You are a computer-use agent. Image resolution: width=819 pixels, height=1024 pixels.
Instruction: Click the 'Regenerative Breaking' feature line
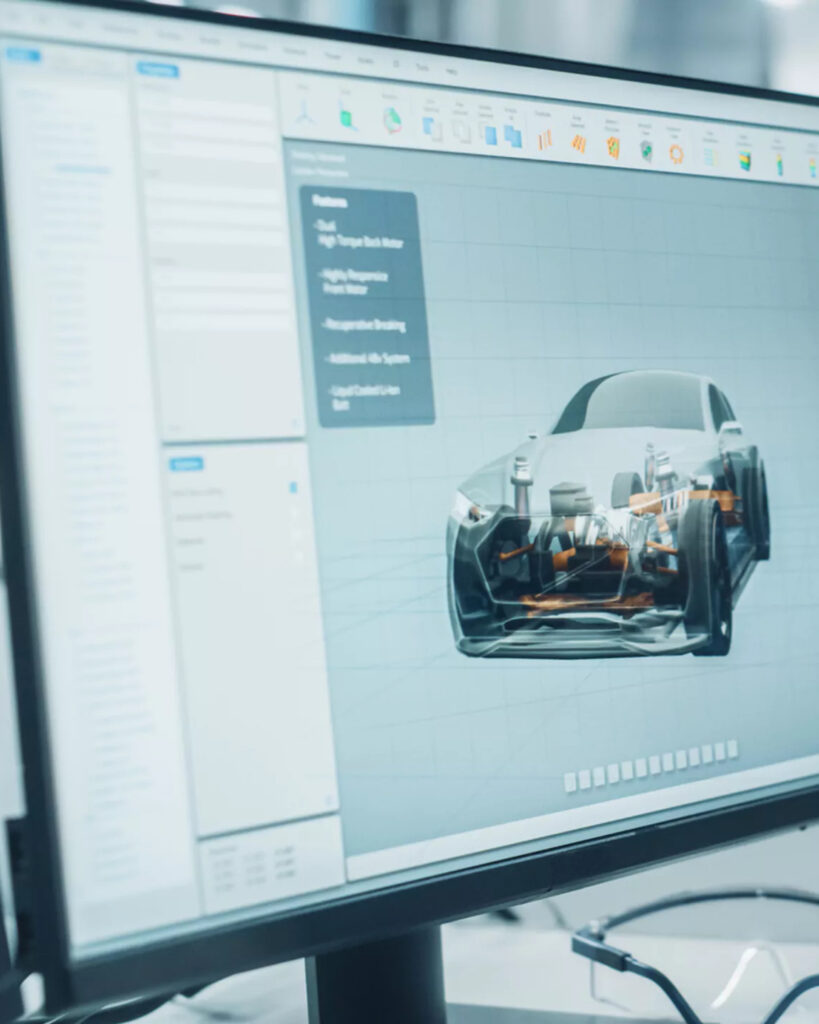[x=364, y=325]
